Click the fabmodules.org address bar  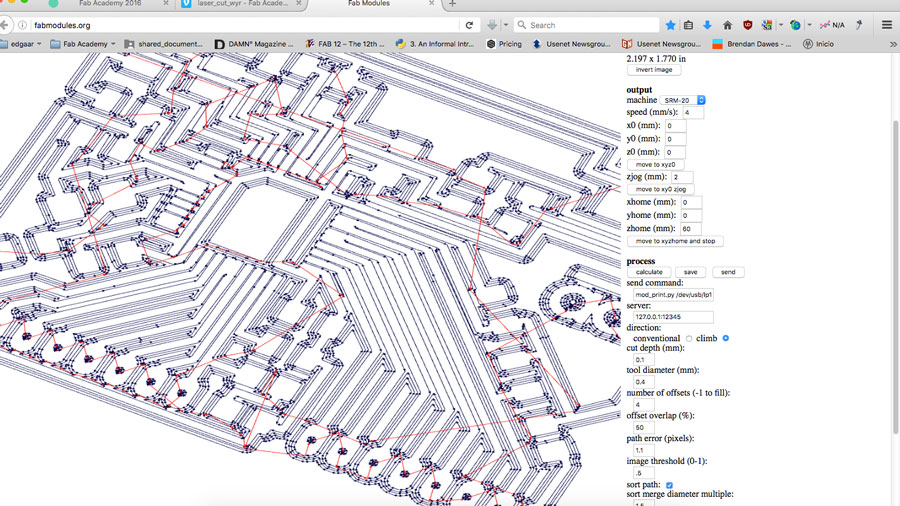point(244,25)
